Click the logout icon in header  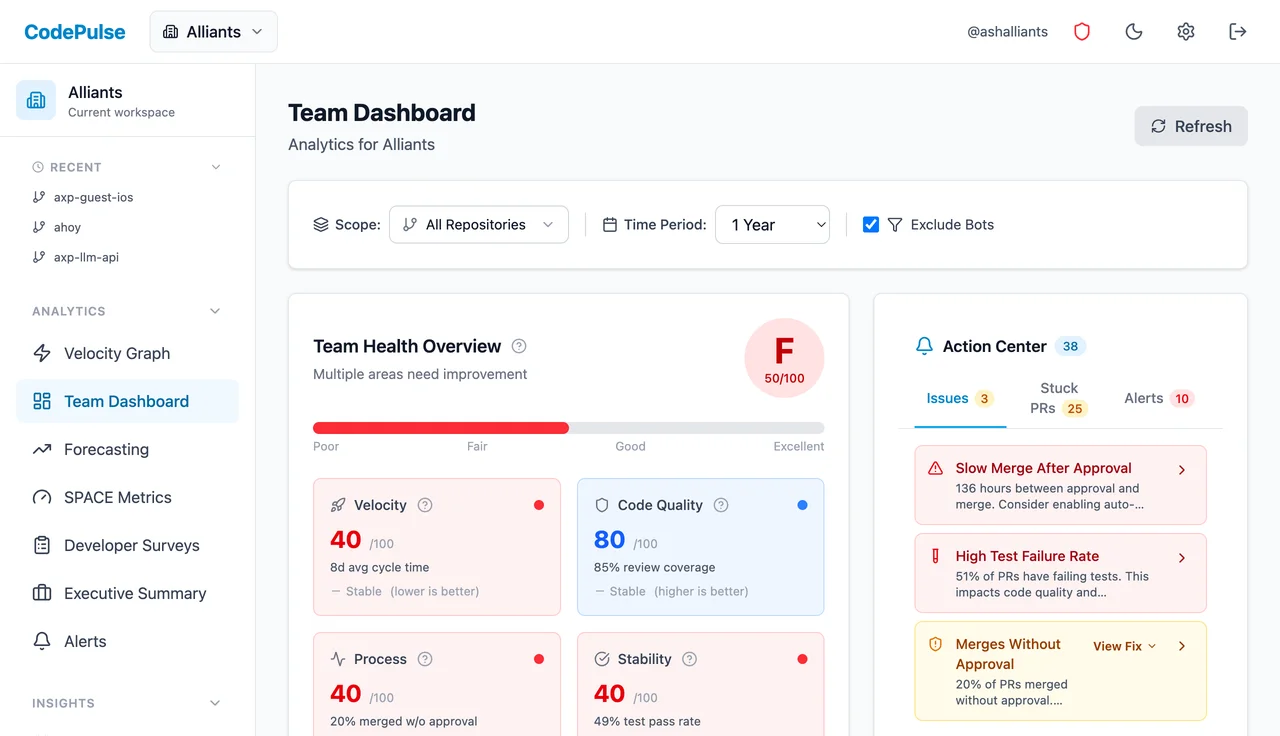[x=1238, y=32]
